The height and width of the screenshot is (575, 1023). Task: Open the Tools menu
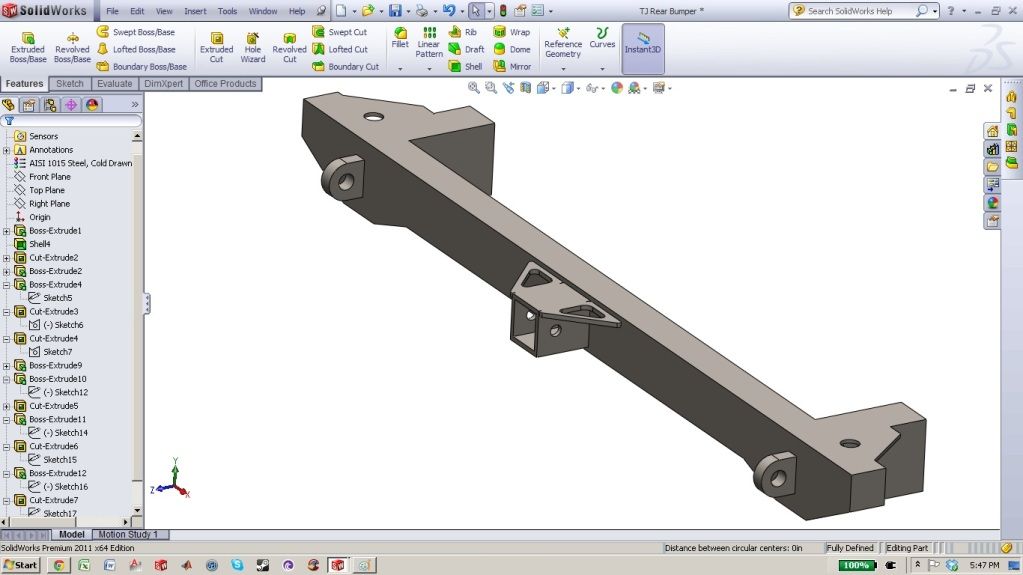pyautogui.click(x=227, y=11)
